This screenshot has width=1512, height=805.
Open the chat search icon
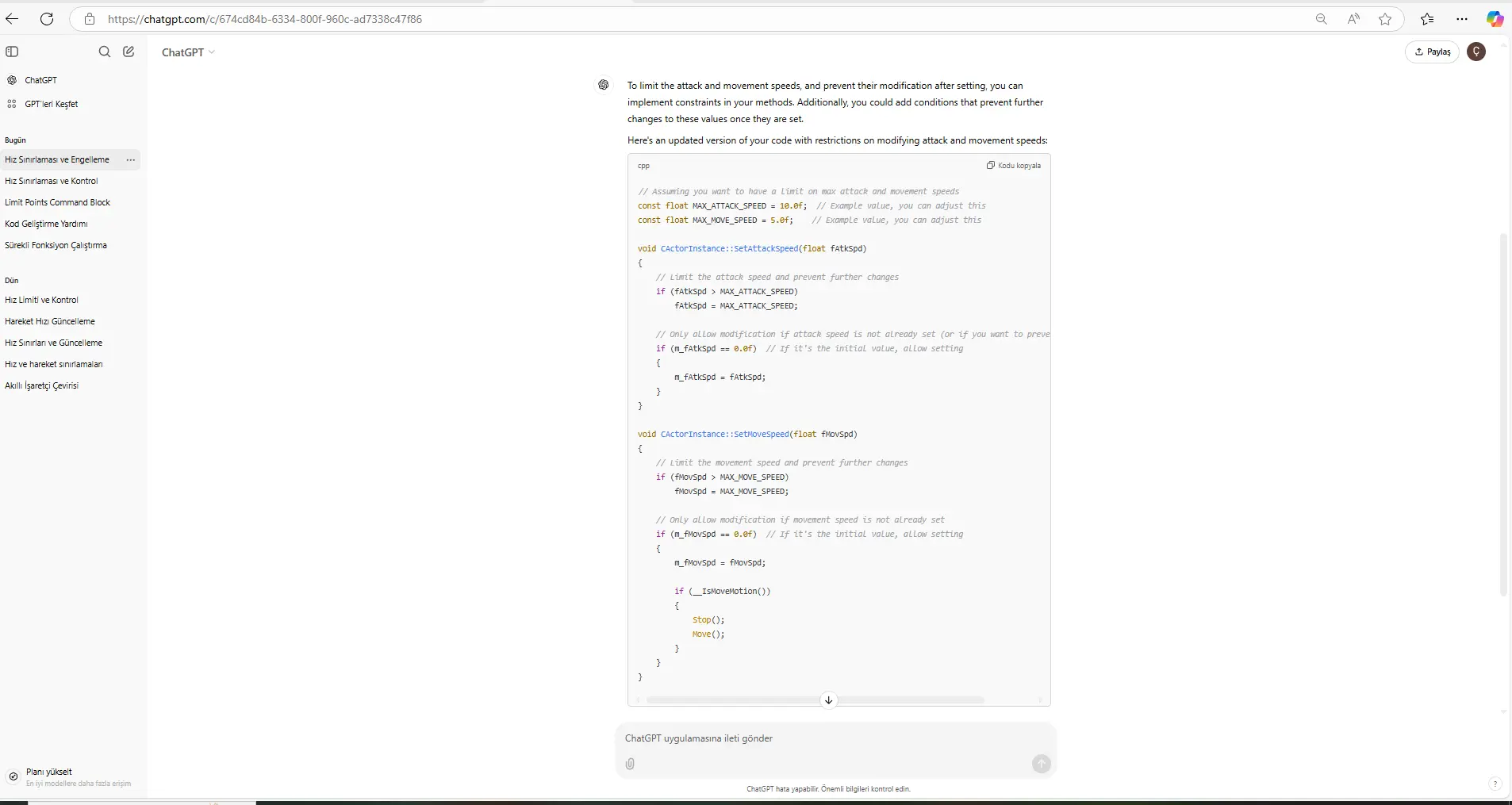click(104, 52)
